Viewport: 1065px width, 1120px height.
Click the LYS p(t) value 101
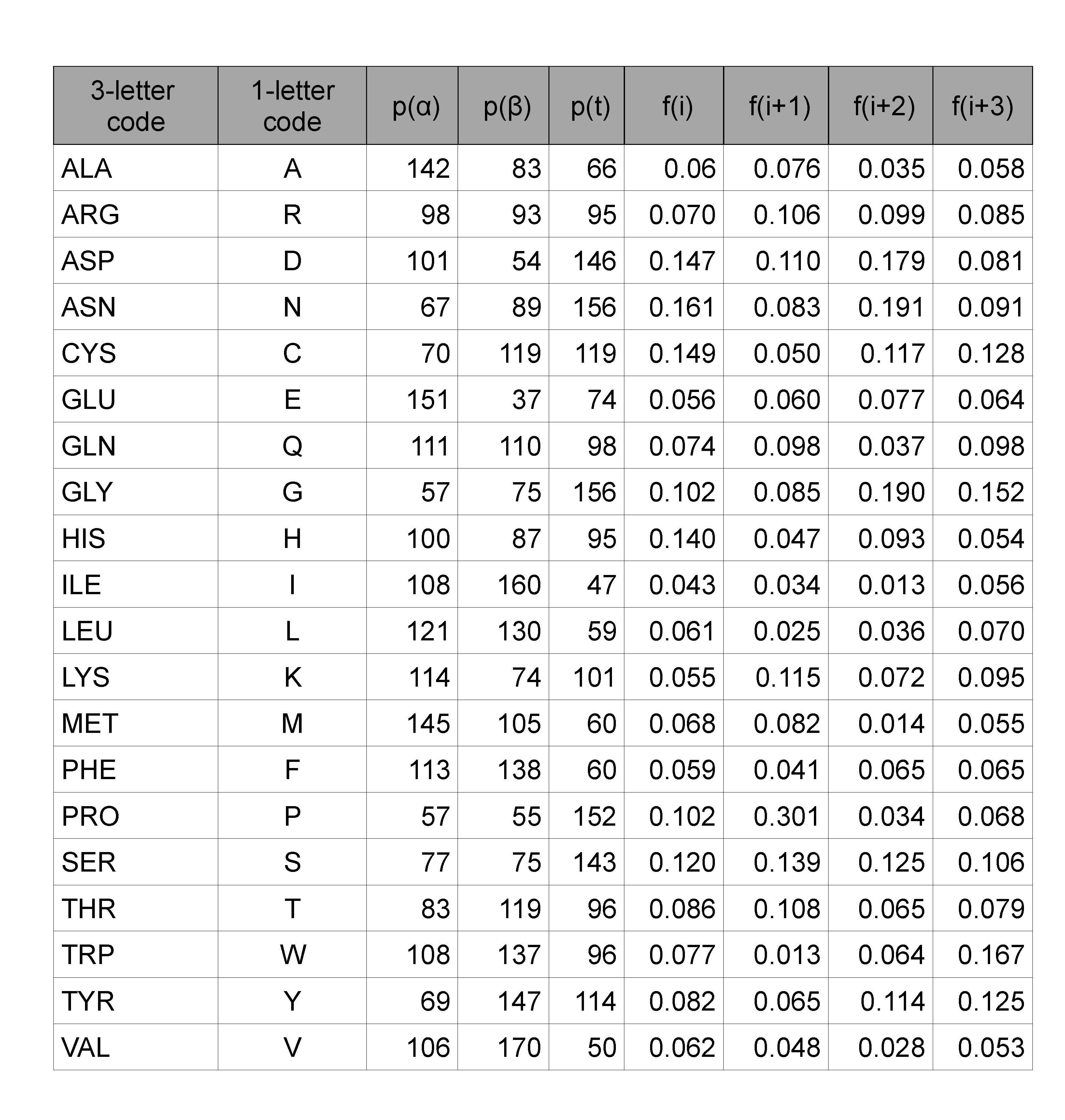(x=594, y=678)
